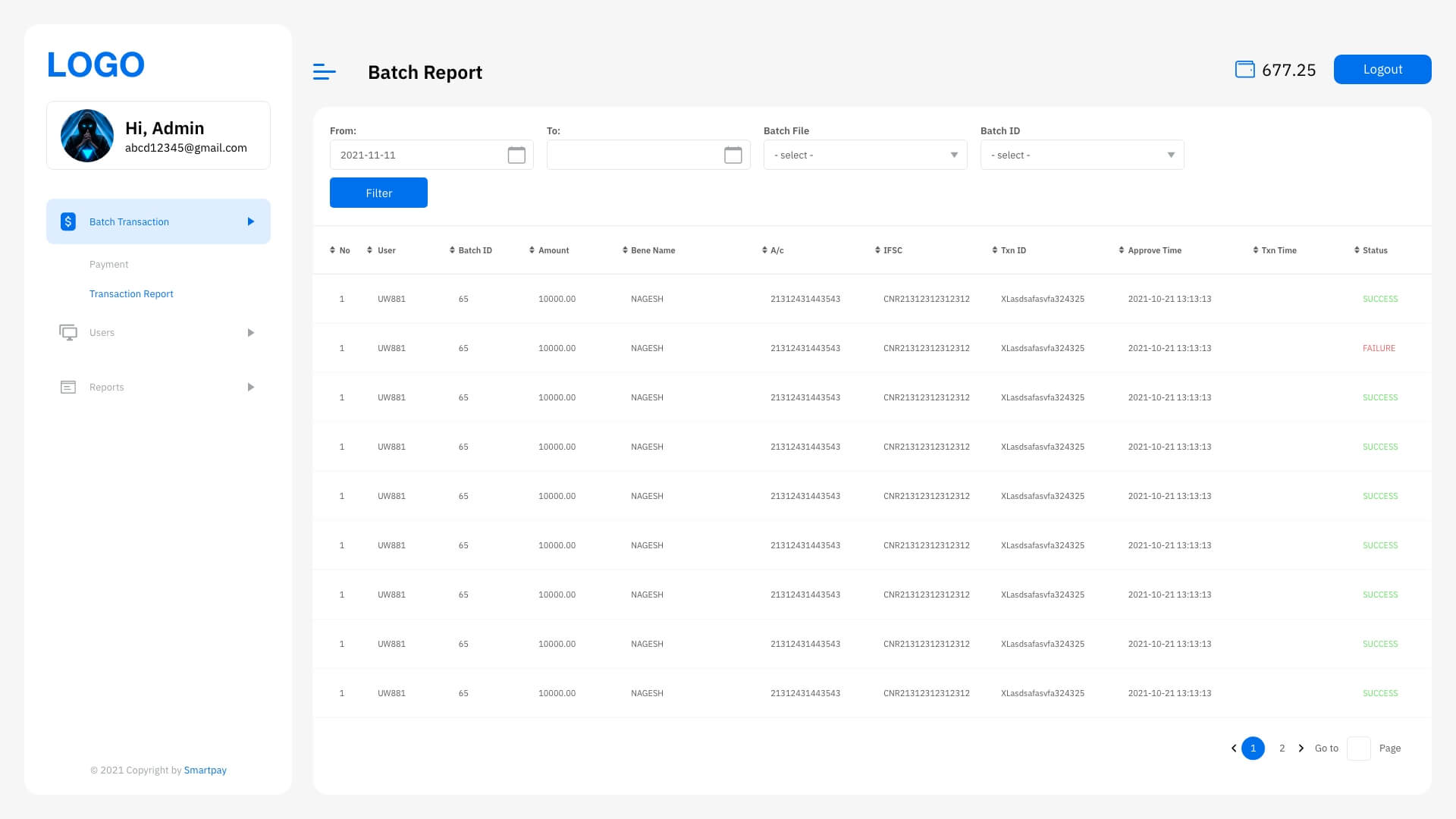This screenshot has height=819, width=1456.
Task: Open the Batch ID select dropdown
Action: (x=1081, y=155)
